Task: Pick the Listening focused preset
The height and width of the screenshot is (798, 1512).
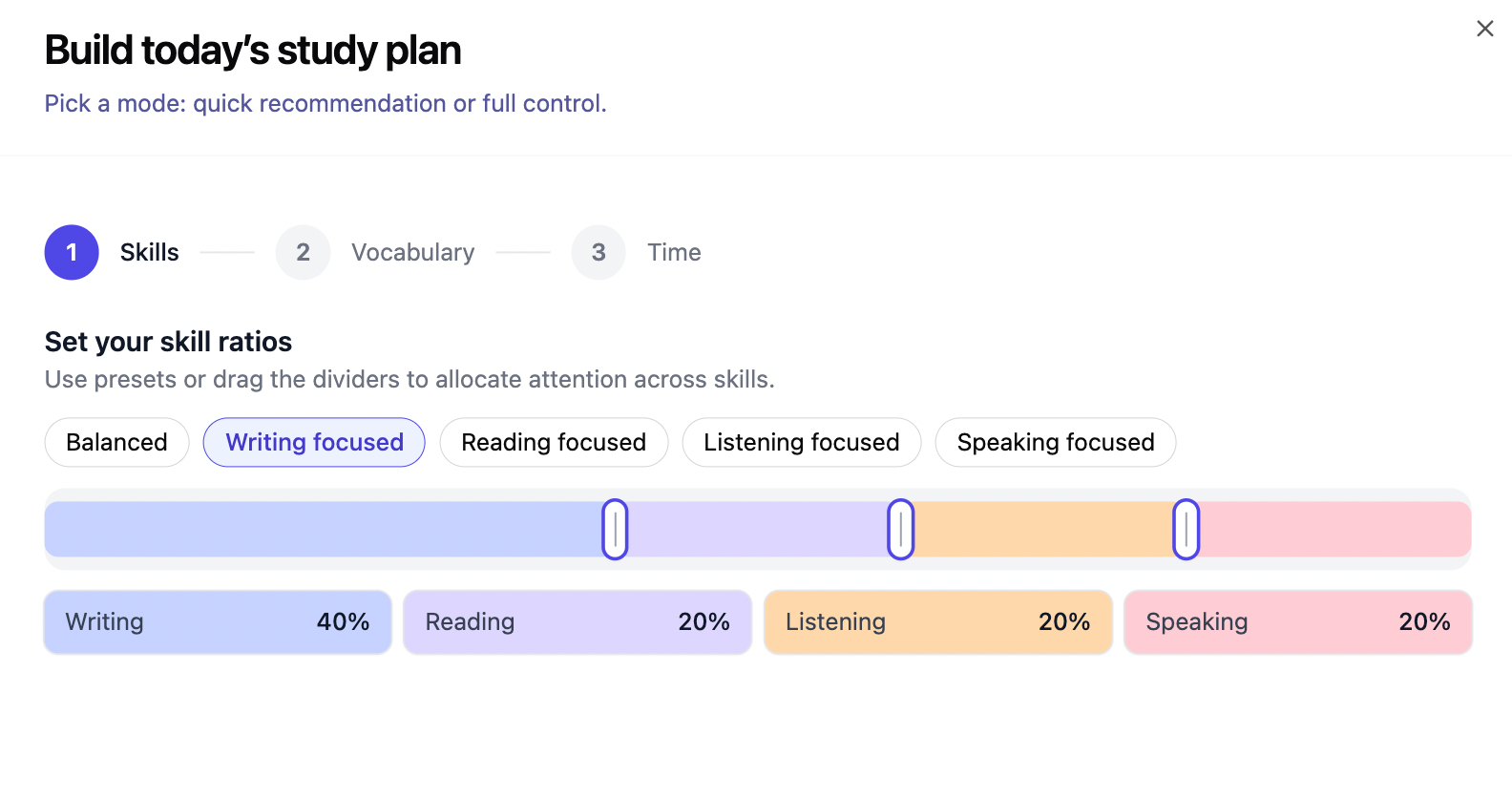Action: [801, 442]
